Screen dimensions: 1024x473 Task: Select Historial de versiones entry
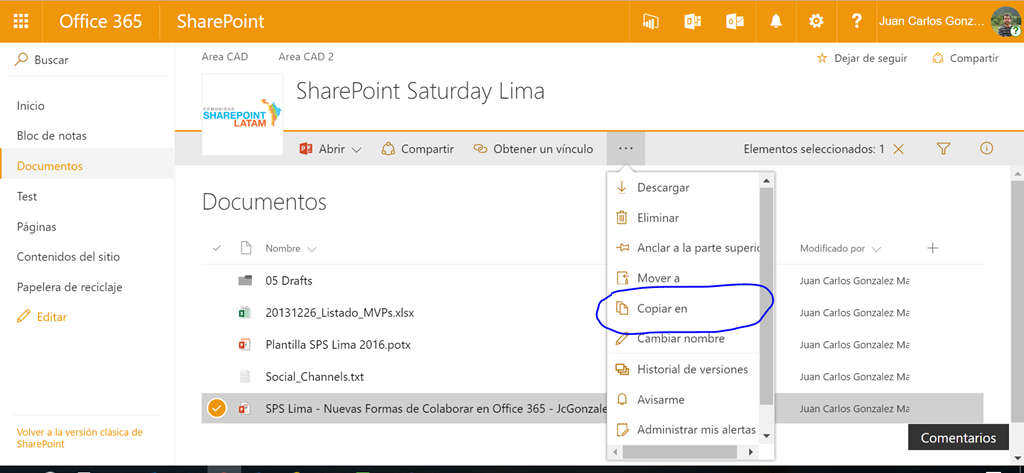click(x=692, y=369)
